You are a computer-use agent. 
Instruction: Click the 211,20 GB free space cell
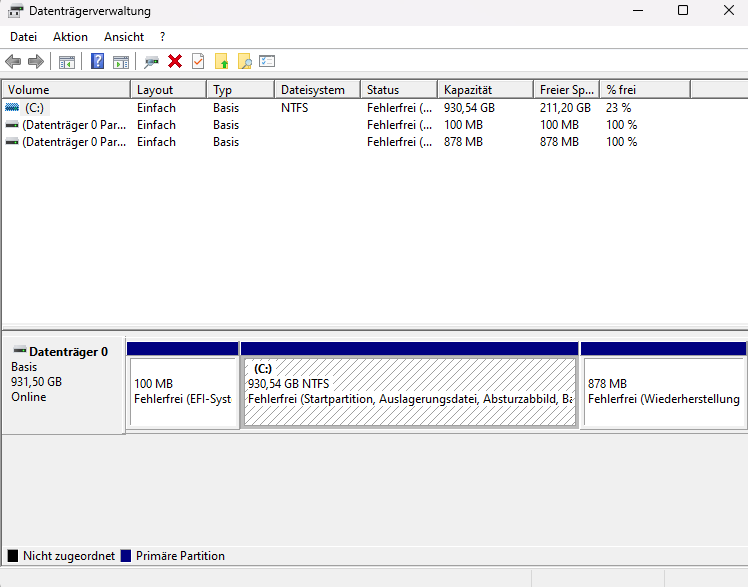565,108
